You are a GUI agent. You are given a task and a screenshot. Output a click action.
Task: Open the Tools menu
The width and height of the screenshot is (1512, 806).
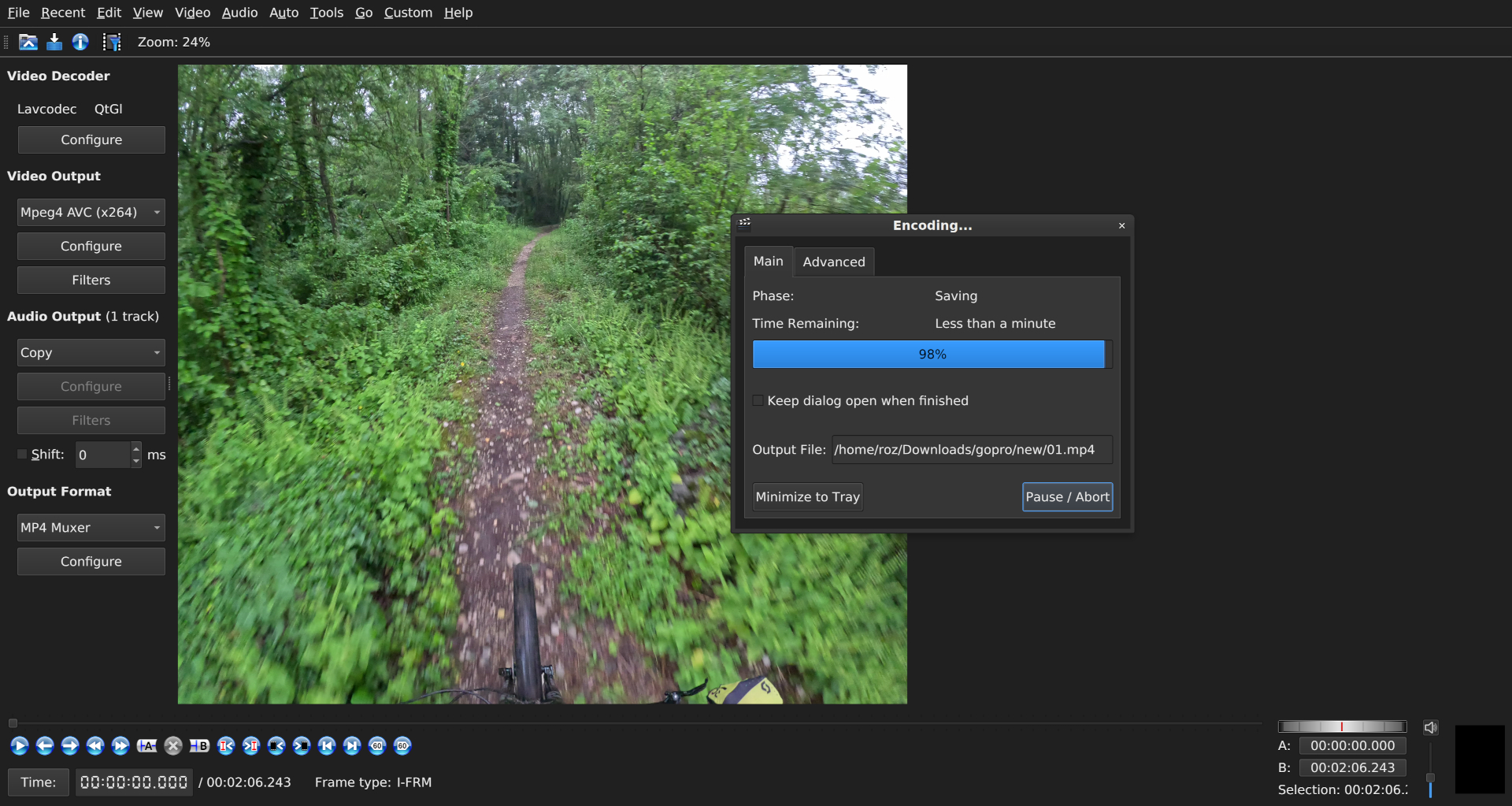click(x=326, y=13)
